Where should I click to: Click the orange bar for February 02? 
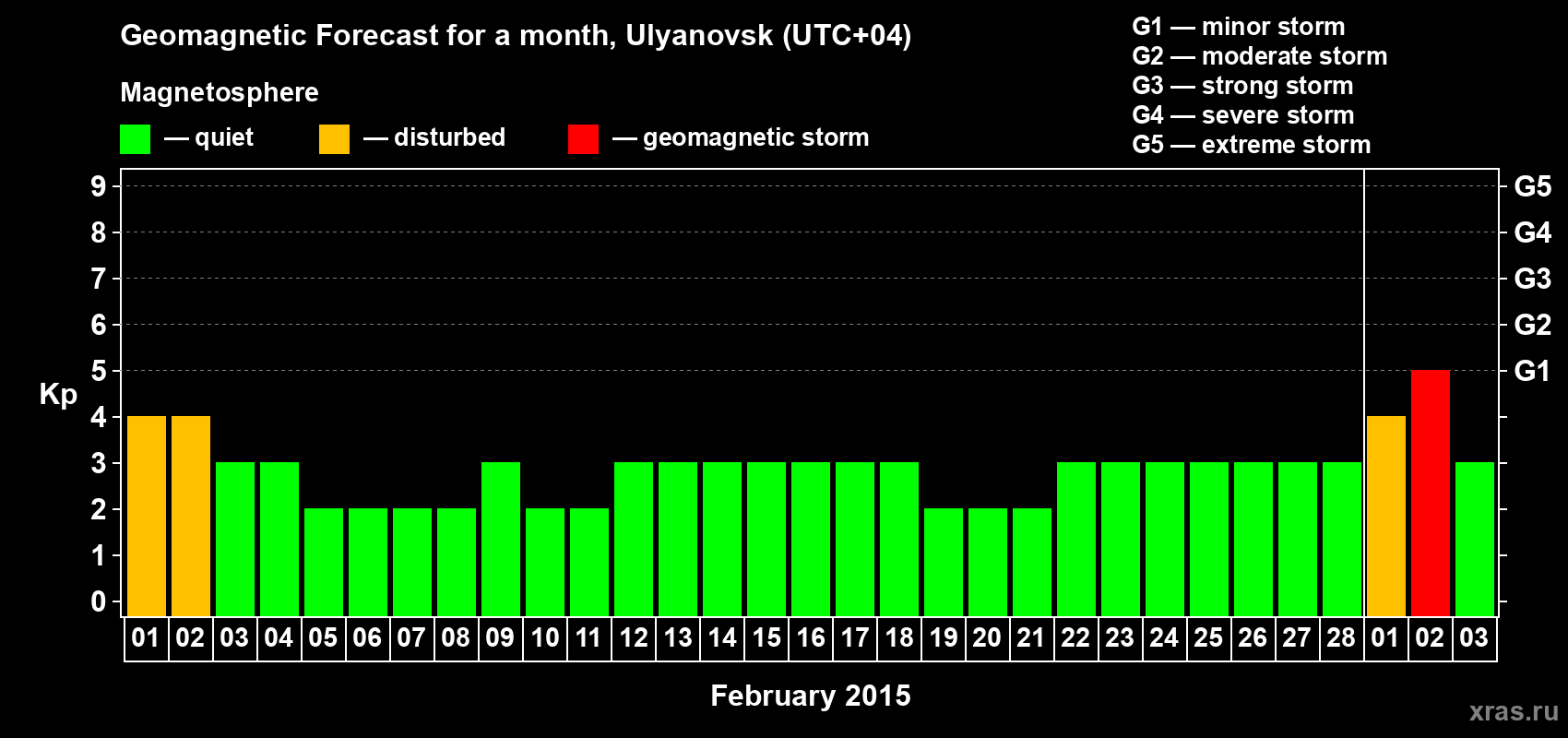pyautogui.click(x=191, y=517)
